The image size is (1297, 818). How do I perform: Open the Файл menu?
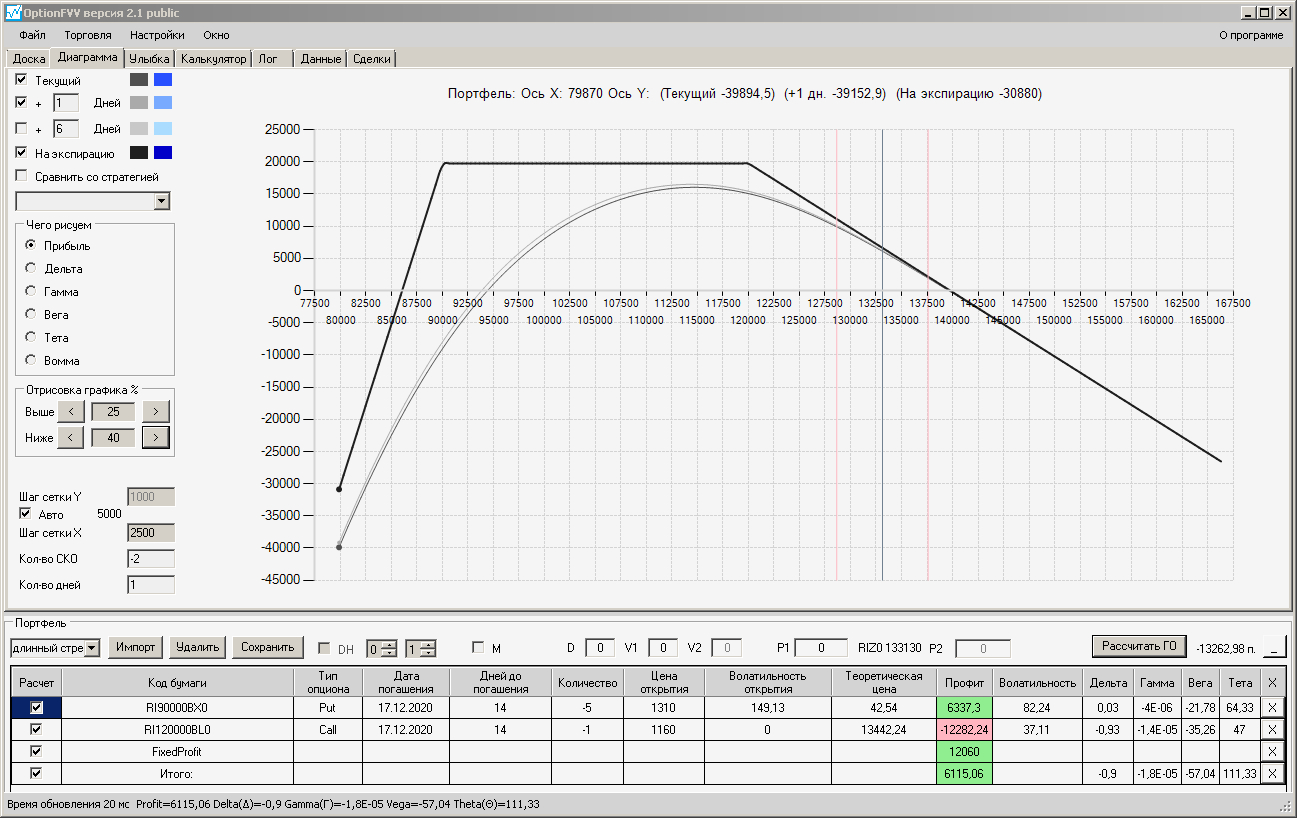(x=32, y=35)
